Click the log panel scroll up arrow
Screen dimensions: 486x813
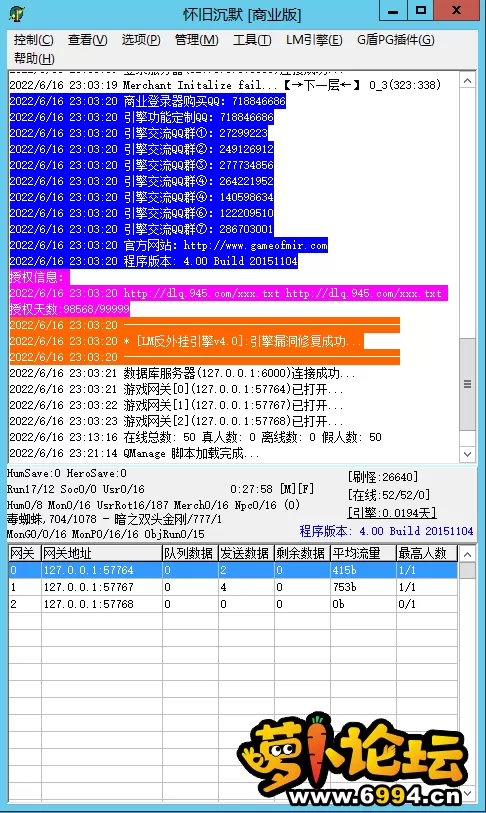tap(467, 81)
